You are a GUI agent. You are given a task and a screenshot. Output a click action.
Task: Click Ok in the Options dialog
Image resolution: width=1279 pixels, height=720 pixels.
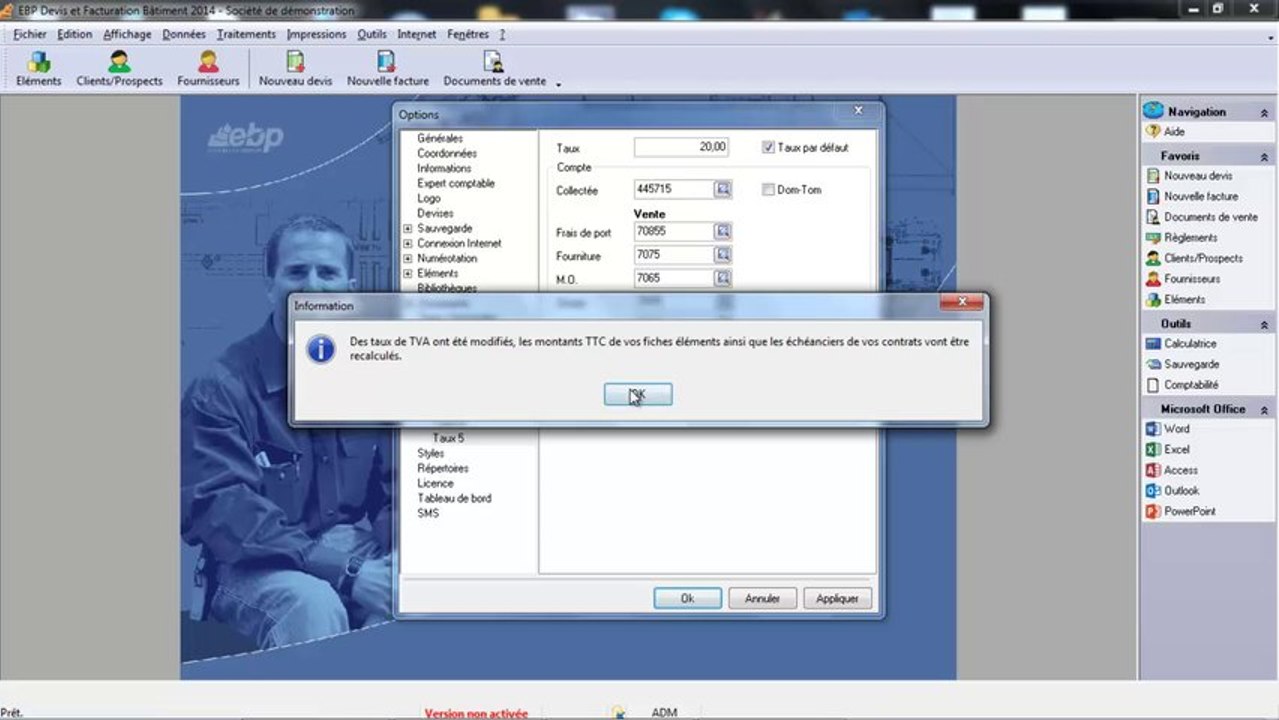coord(687,598)
